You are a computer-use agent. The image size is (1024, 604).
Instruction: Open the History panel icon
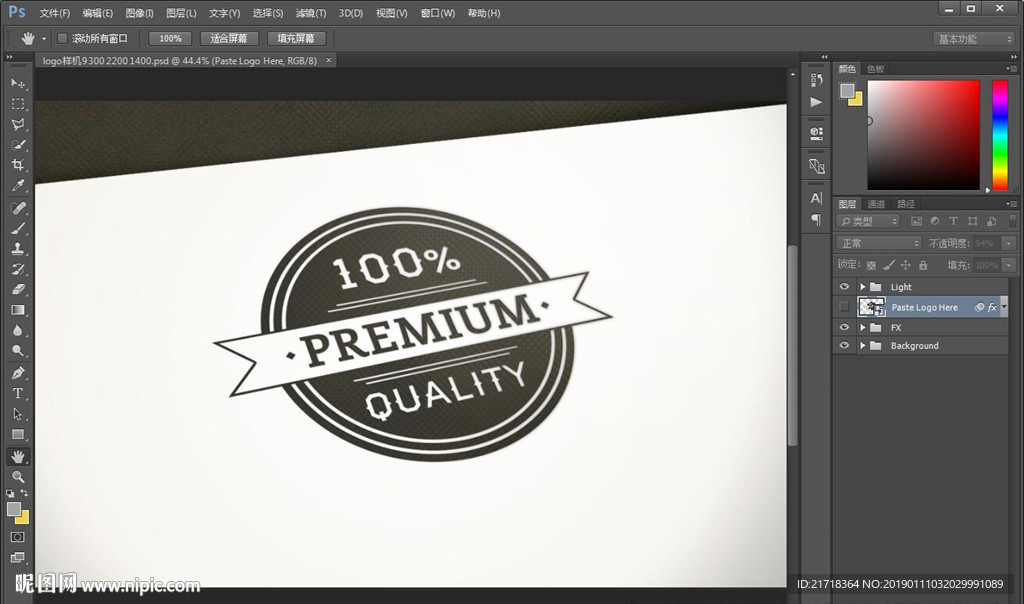point(817,80)
